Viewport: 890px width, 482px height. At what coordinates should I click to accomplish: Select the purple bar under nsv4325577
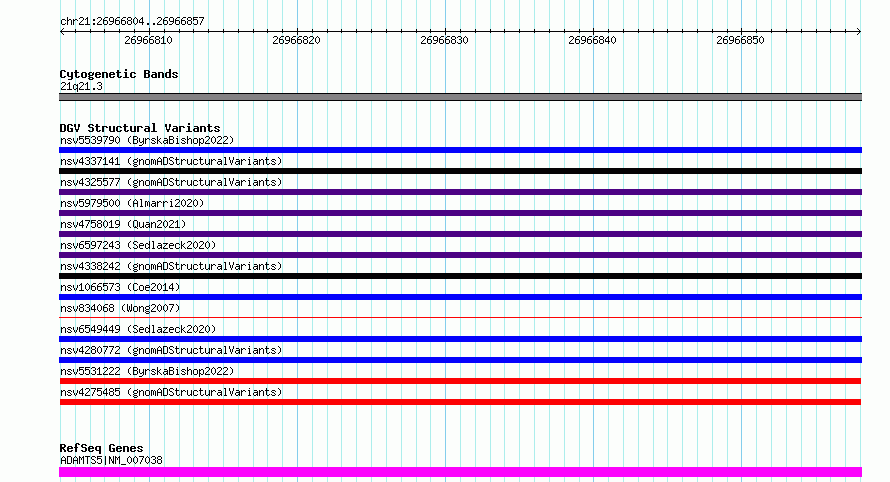(x=460, y=192)
